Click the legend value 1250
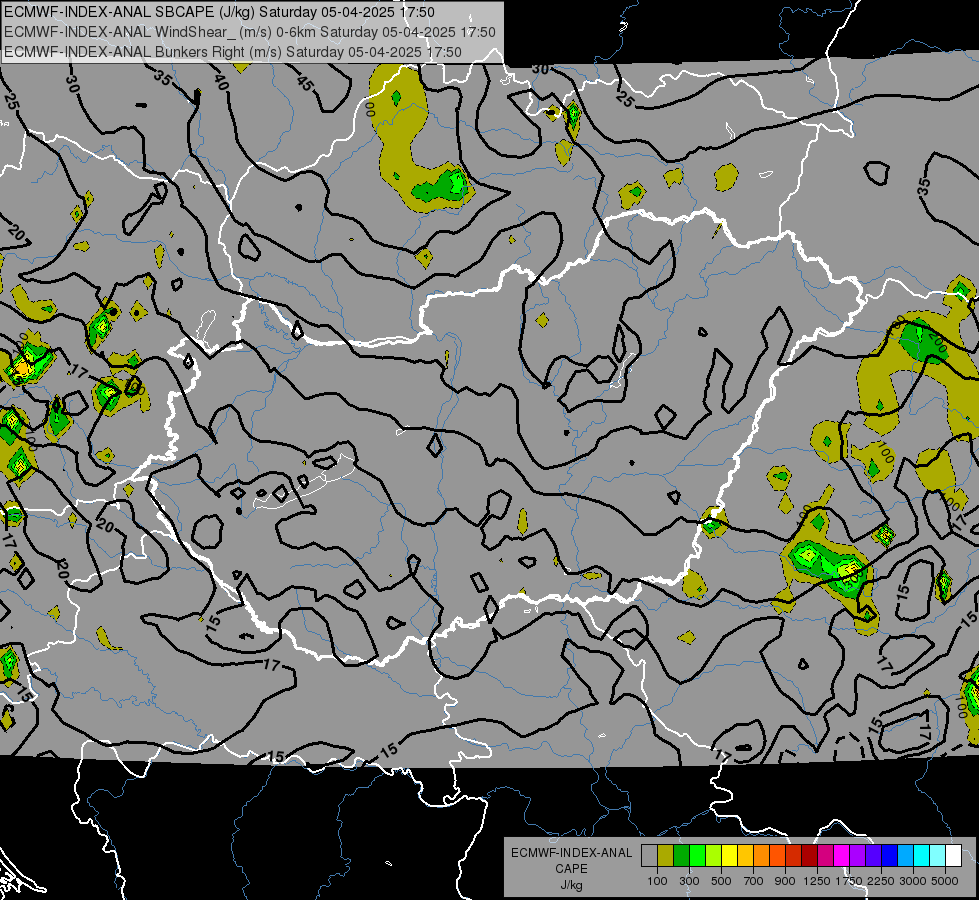The image size is (979, 900). pos(817,881)
